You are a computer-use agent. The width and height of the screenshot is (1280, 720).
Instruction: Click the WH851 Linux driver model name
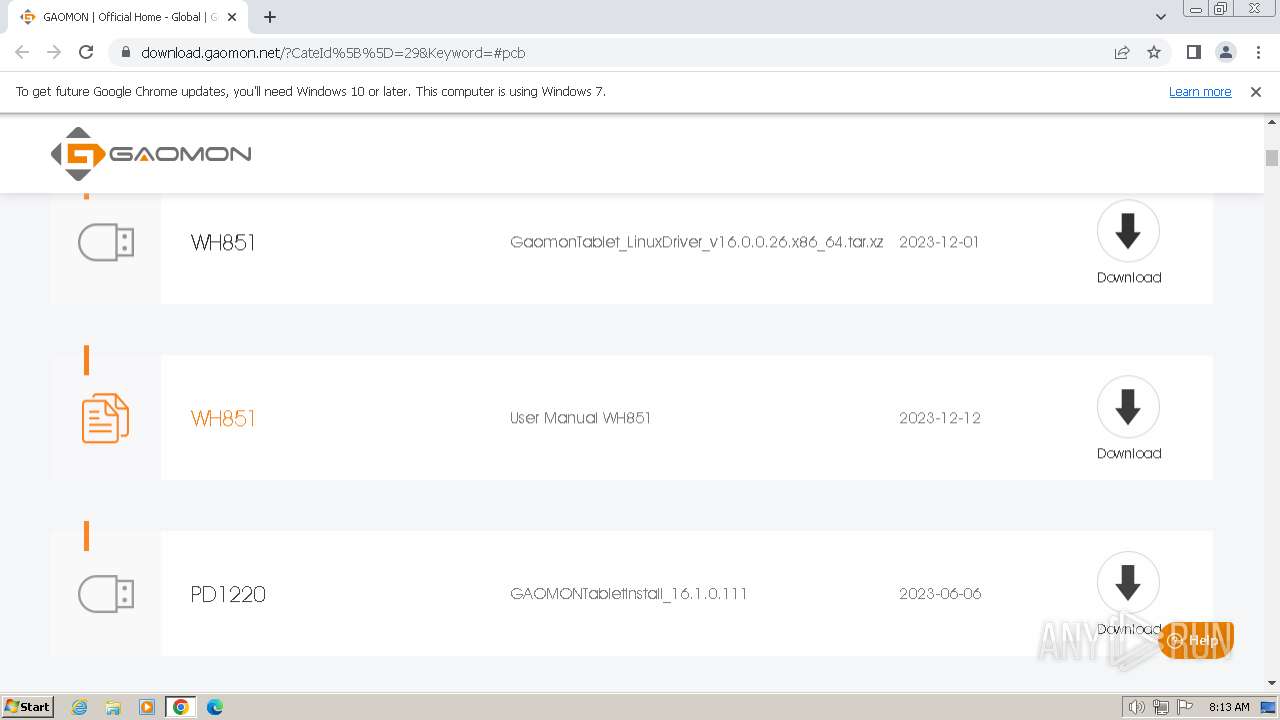coord(223,242)
